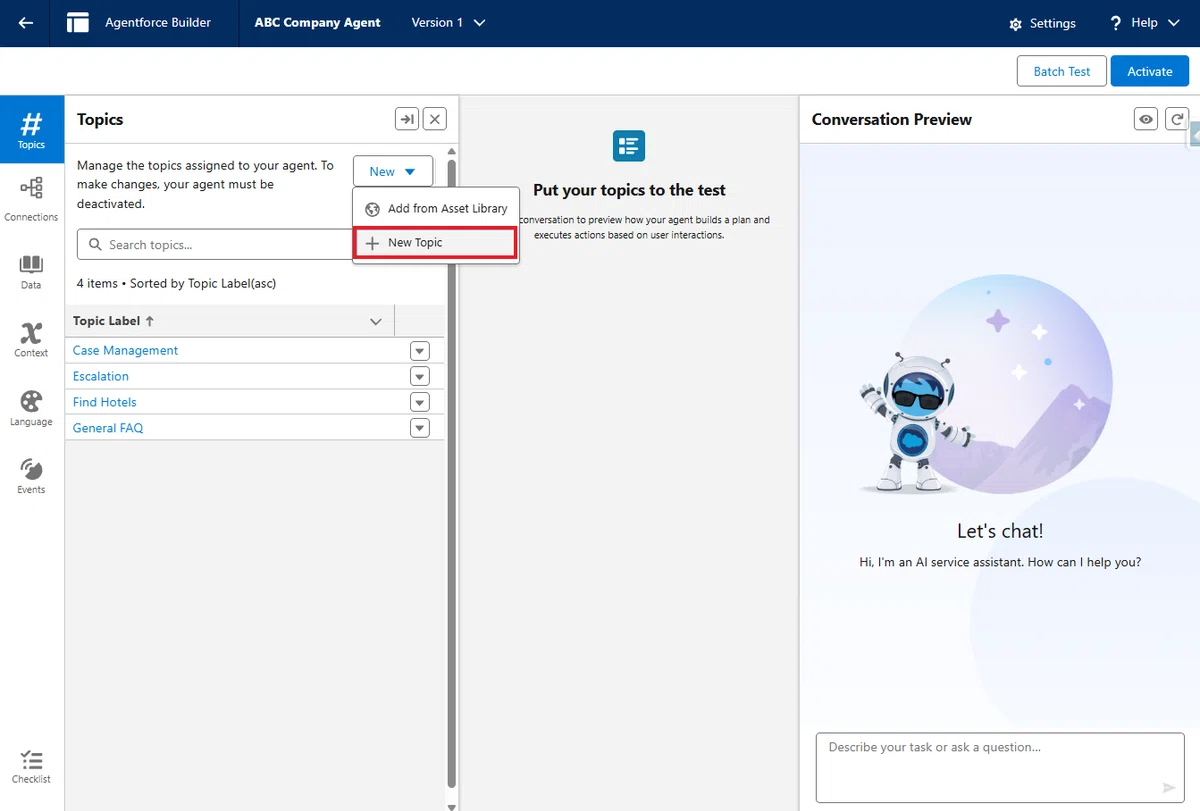This screenshot has height=811, width=1200.
Task: Open the General FAQ topic
Action: [x=108, y=428]
